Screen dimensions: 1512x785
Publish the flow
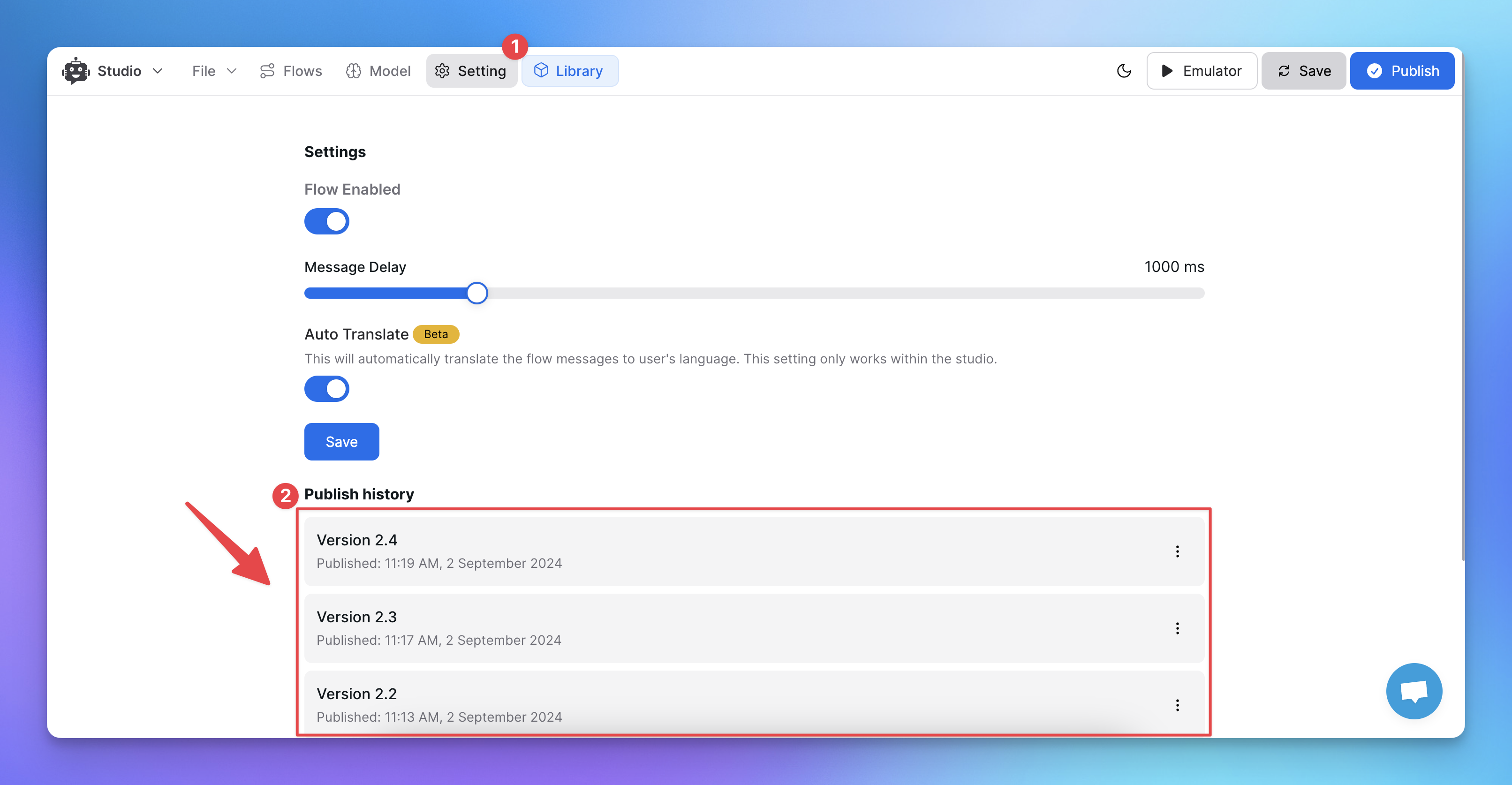[1402, 71]
